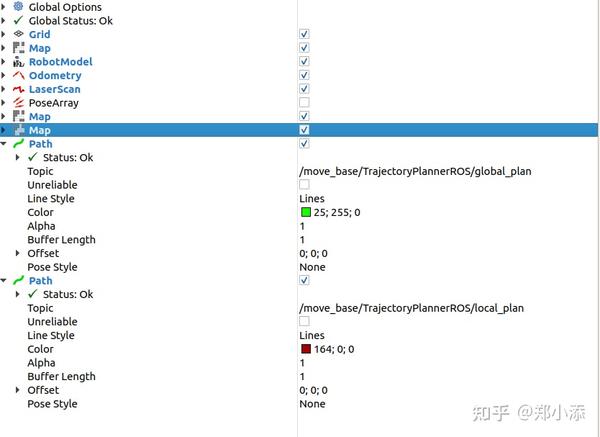Screen dimensions: 600x437
Task: Open the green color swatch 25; 255; 0
Action: coord(306,212)
